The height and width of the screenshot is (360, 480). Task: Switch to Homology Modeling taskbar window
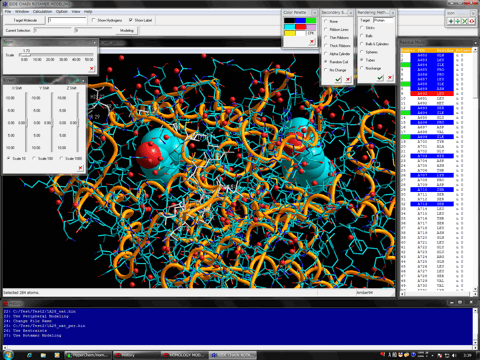tap(184, 355)
